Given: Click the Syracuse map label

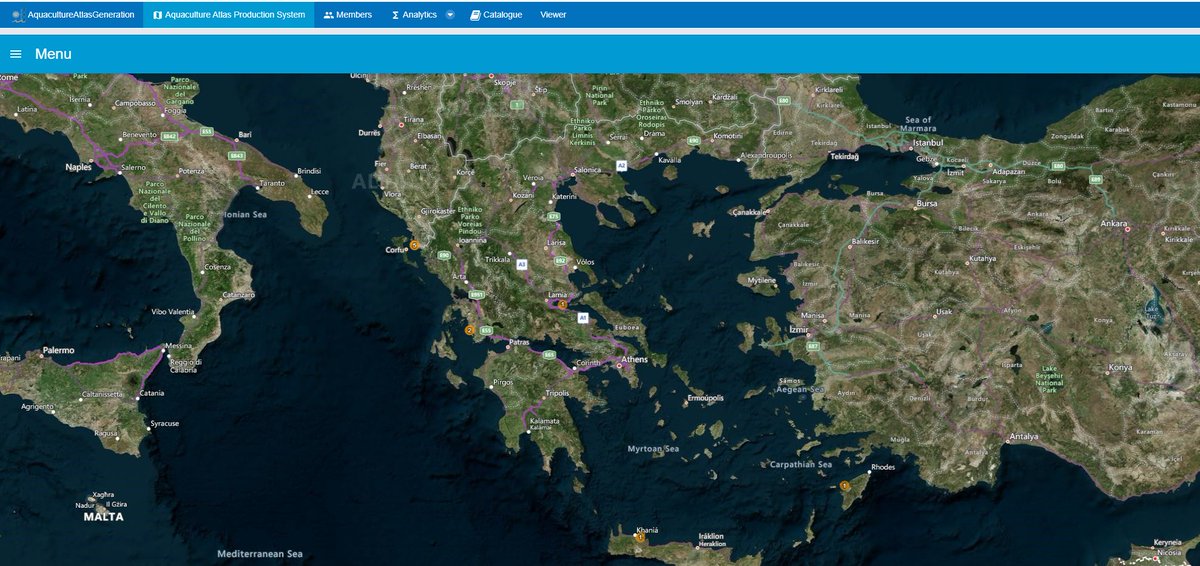Looking at the screenshot, I should [164, 423].
